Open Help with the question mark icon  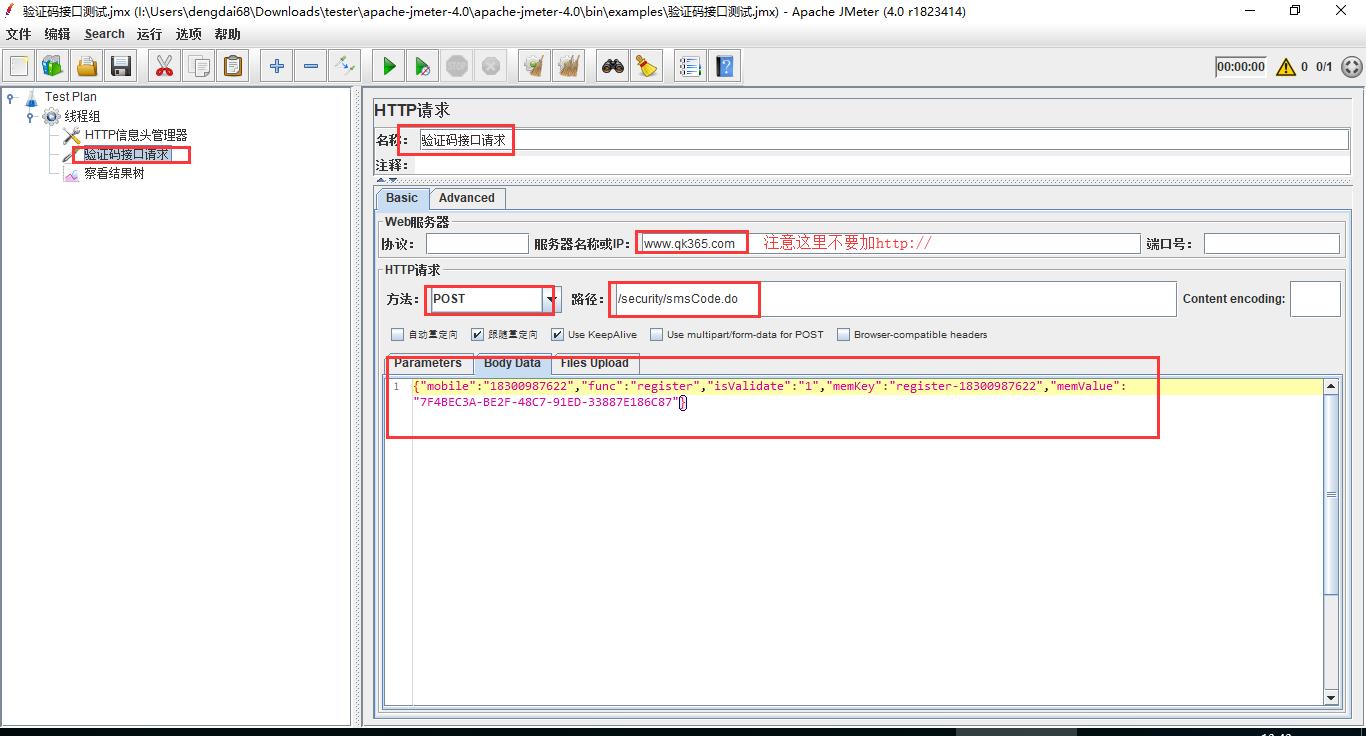point(724,66)
